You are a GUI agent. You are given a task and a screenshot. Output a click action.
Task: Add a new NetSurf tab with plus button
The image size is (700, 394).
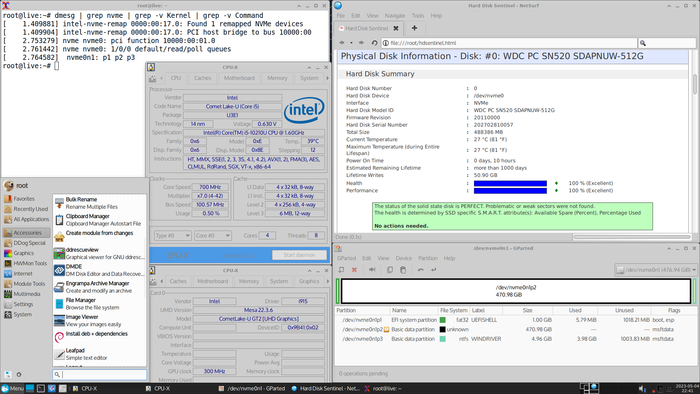pos(414,28)
